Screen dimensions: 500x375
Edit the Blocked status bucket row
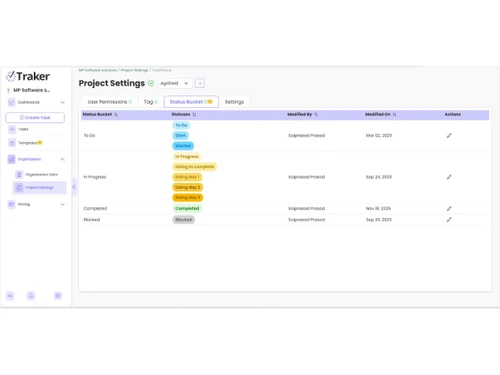coord(449,220)
